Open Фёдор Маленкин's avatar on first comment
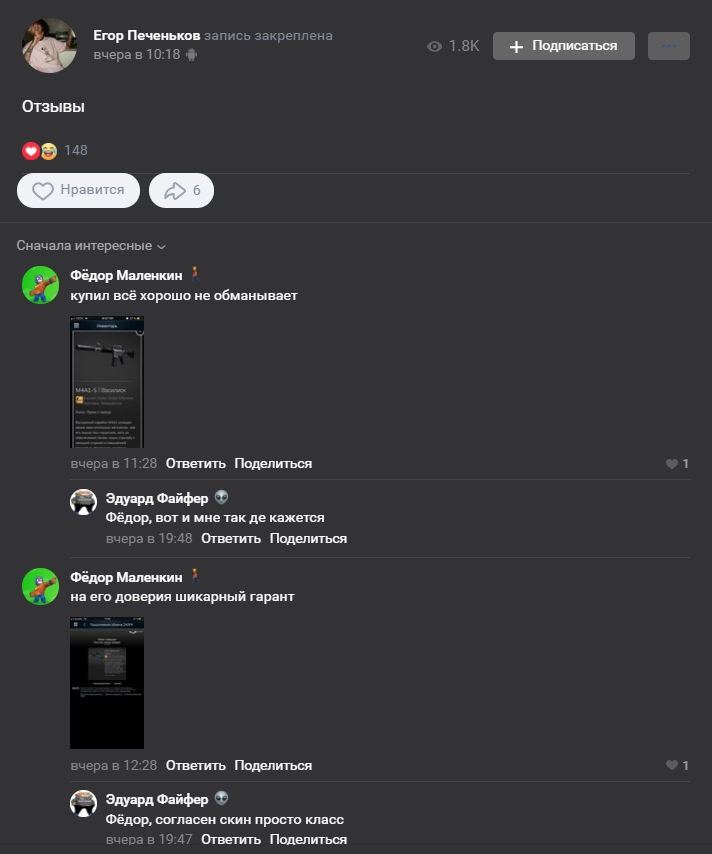712x854 pixels. point(40,285)
